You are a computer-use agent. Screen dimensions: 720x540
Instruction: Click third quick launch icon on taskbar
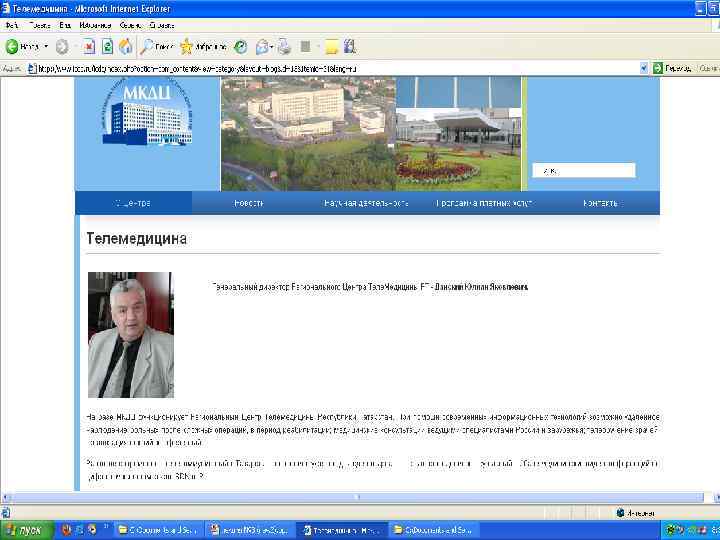tap(92, 530)
